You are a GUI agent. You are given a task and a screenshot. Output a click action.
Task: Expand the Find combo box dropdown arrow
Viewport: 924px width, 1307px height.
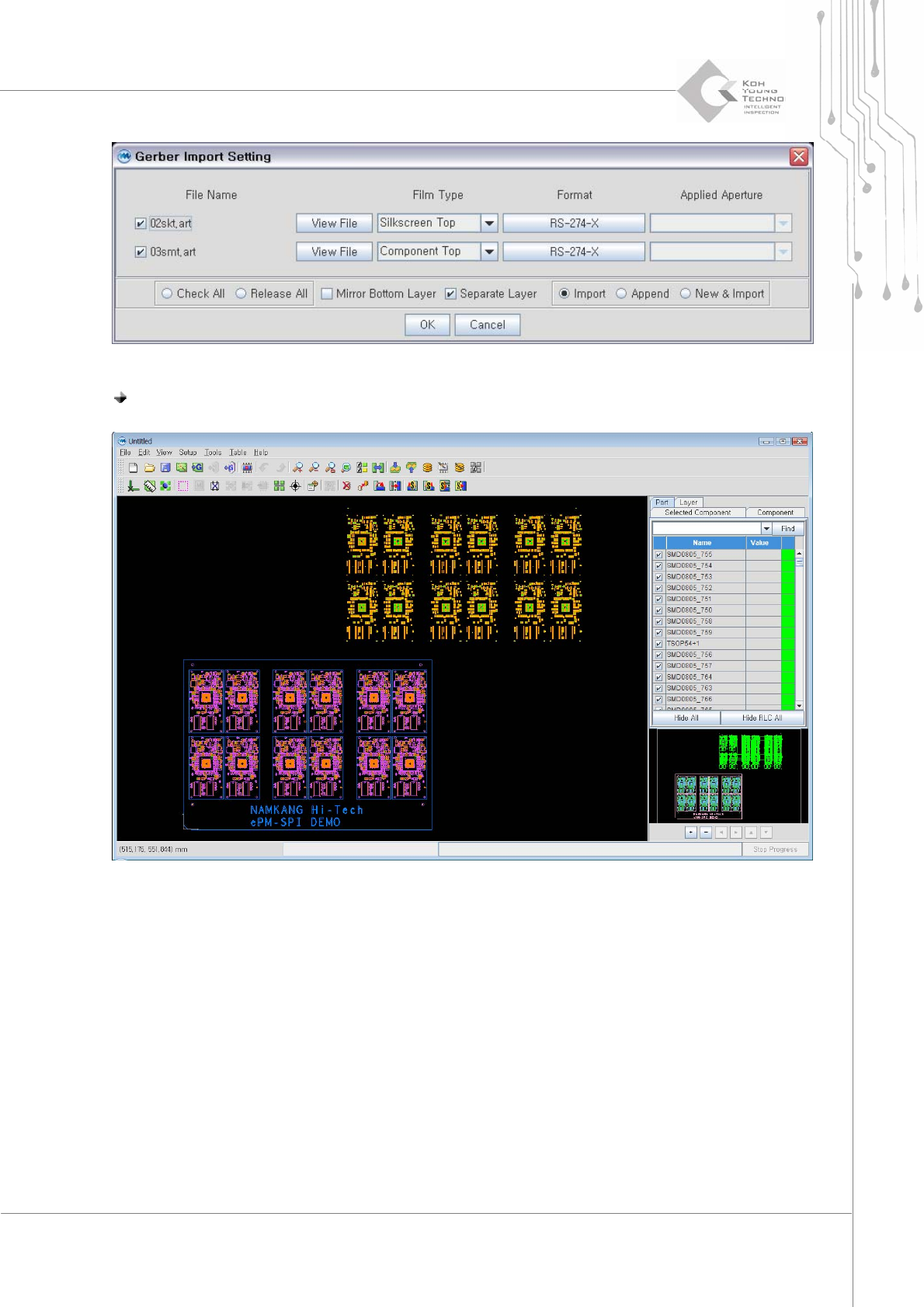[x=766, y=529]
